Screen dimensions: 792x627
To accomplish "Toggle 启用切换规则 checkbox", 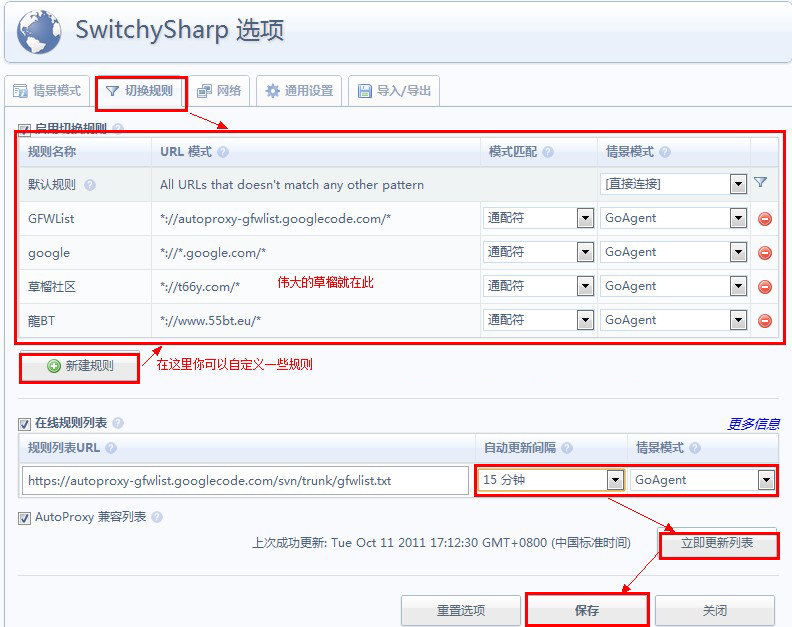I will [24, 130].
